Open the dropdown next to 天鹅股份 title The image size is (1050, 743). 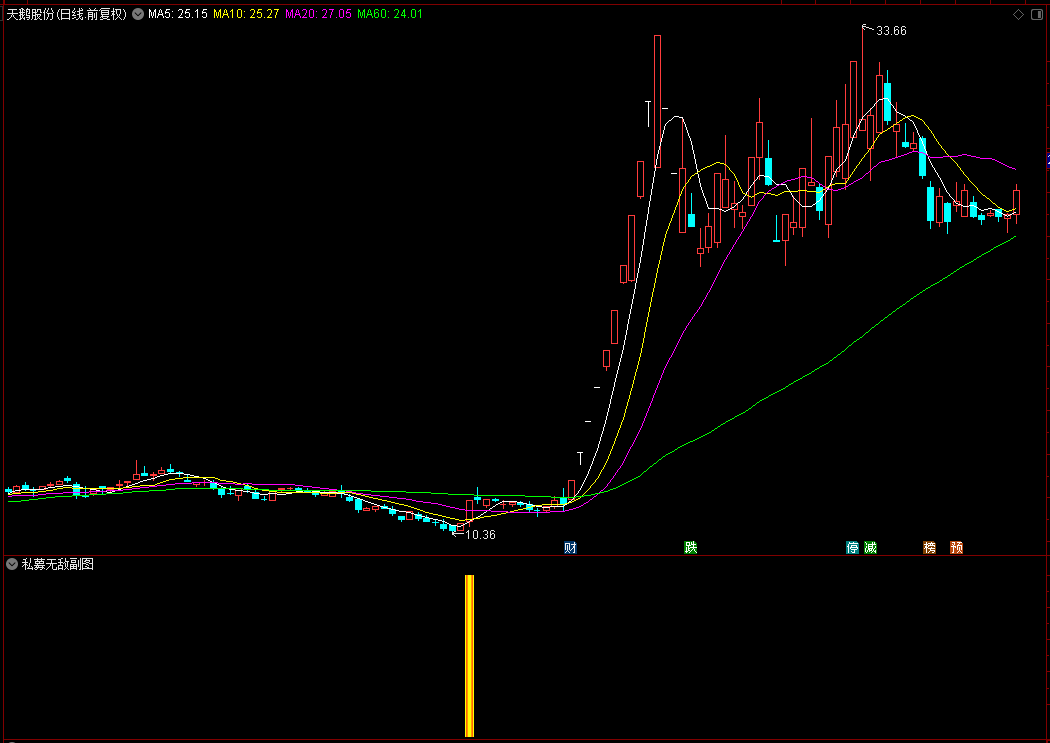pyautogui.click(x=136, y=15)
